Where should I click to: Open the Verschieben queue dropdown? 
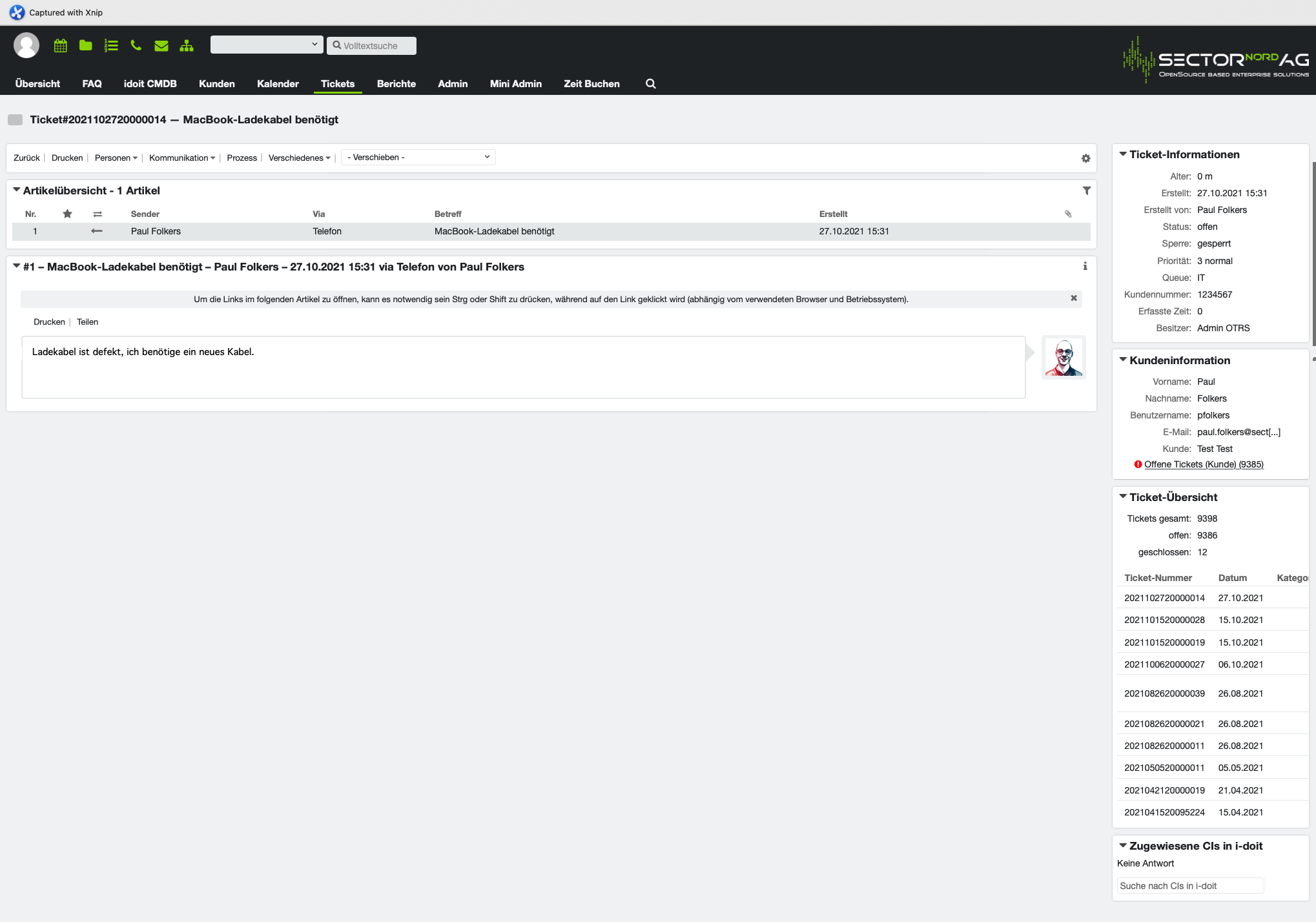pyautogui.click(x=418, y=158)
